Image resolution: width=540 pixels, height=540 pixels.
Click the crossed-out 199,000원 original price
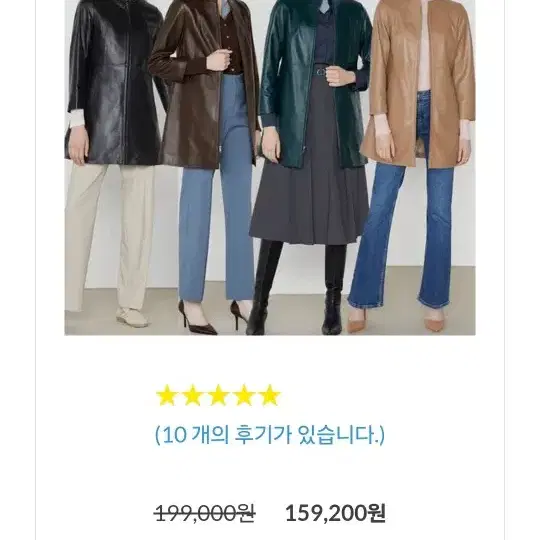pos(205,513)
